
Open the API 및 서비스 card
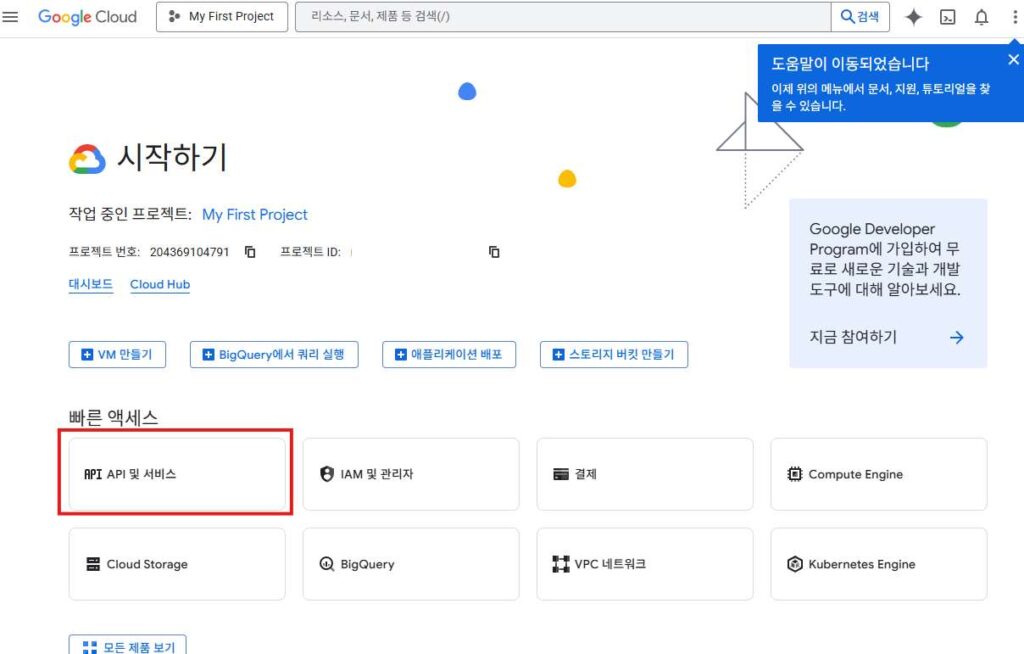176,474
